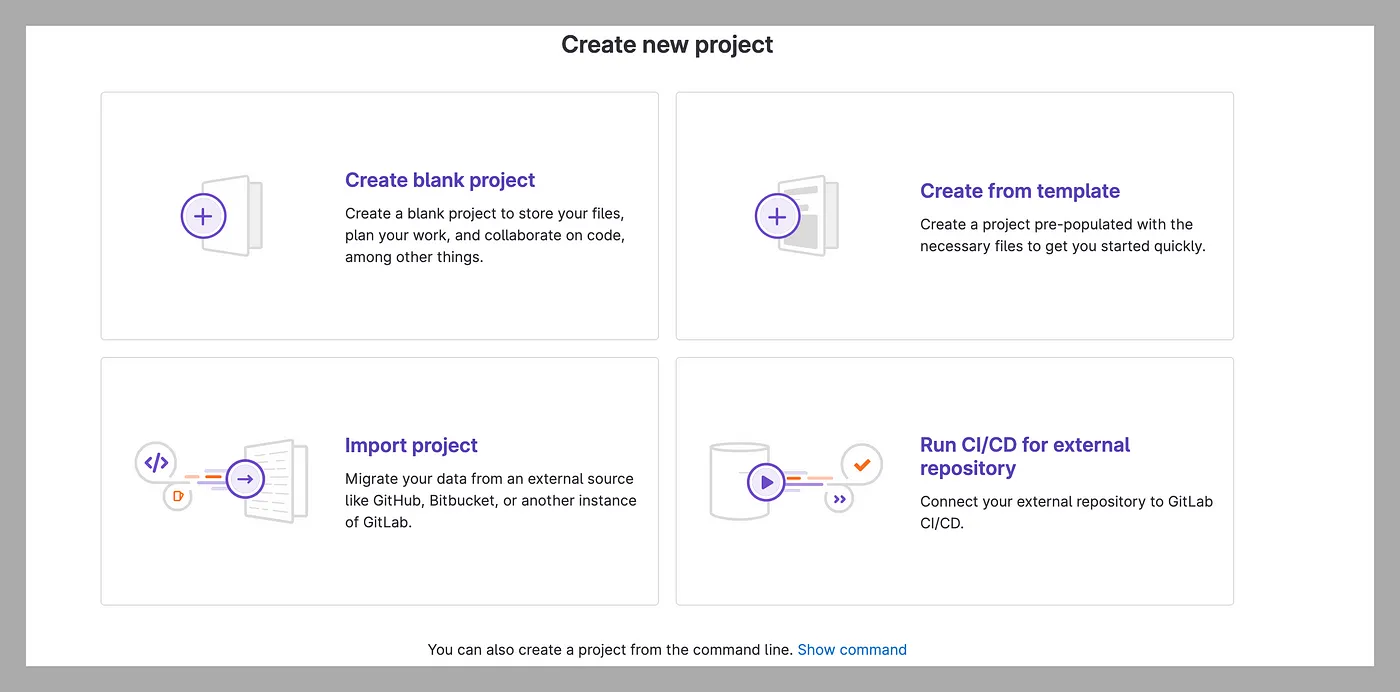This screenshot has height=692, width=1400.
Task: Click the Migrate your data description text
Action: (x=491, y=500)
